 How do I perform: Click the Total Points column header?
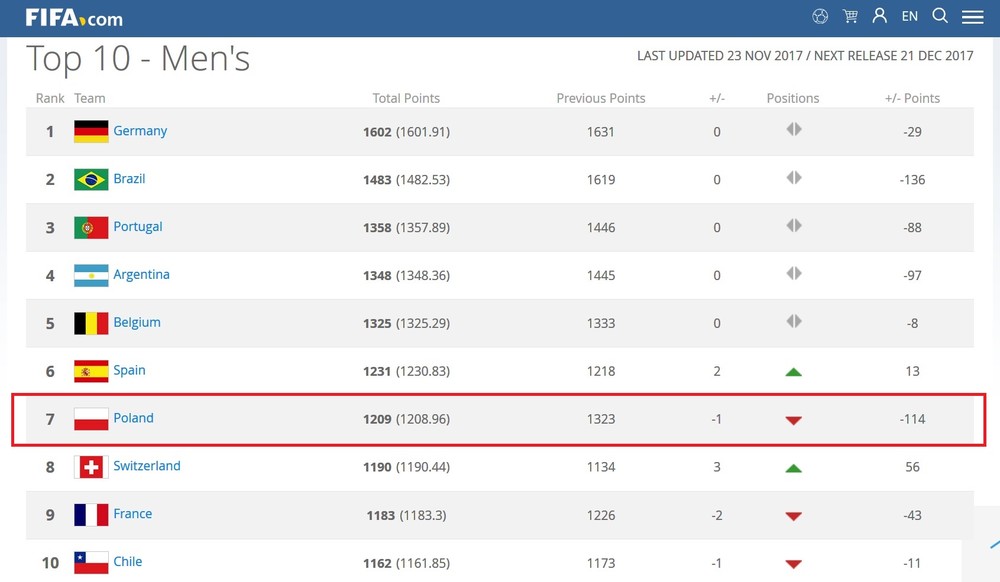point(406,98)
